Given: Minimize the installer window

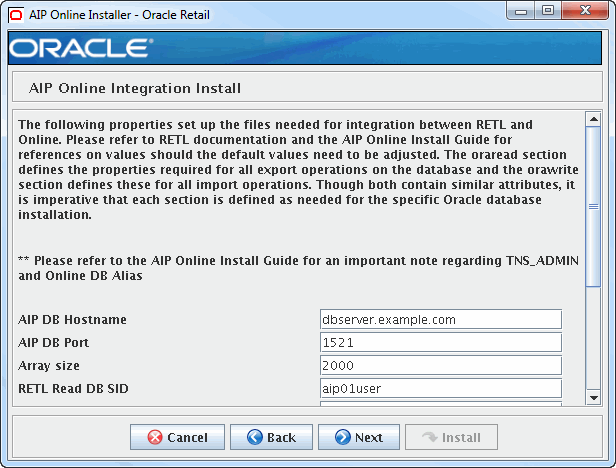Looking at the screenshot, I should (521, 11).
